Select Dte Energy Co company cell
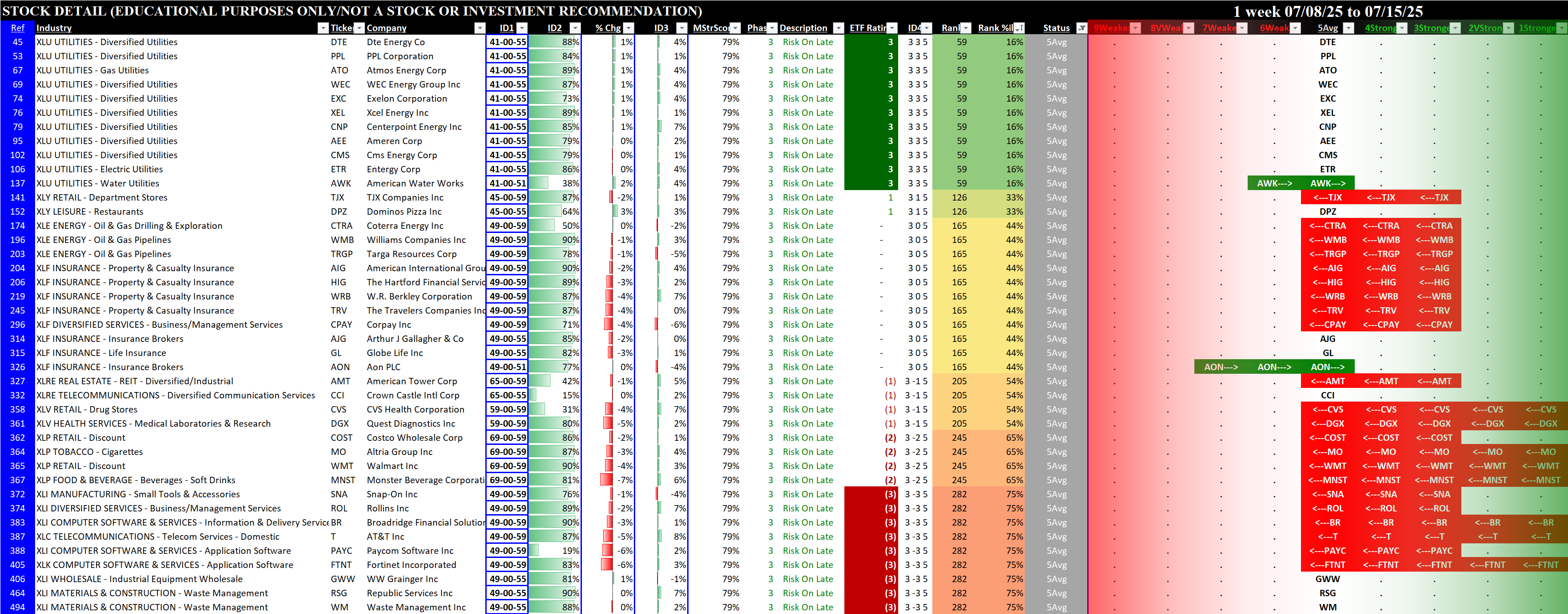The image size is (1568, 614). pos(396,42)
